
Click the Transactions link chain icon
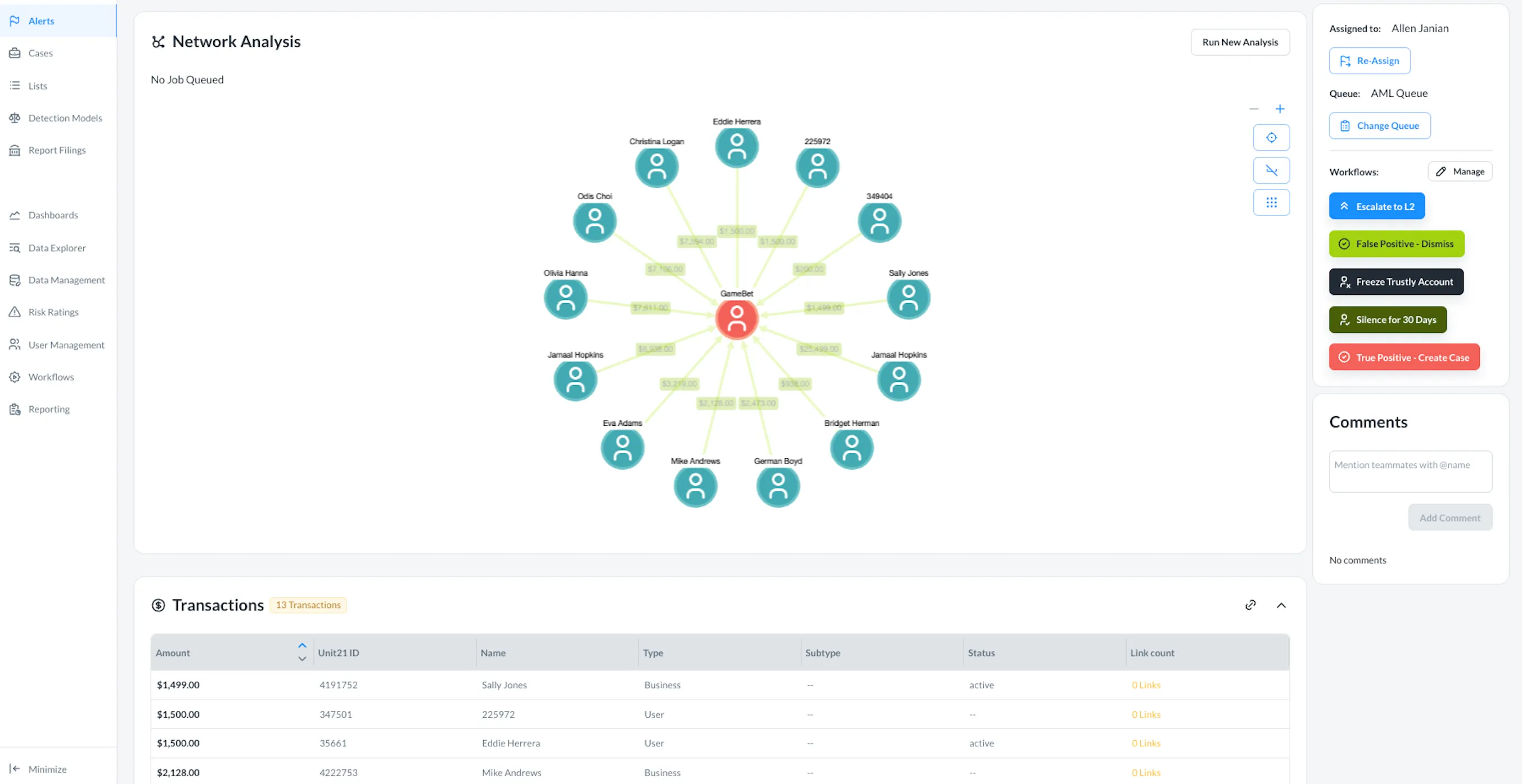tap(1250, 605)
